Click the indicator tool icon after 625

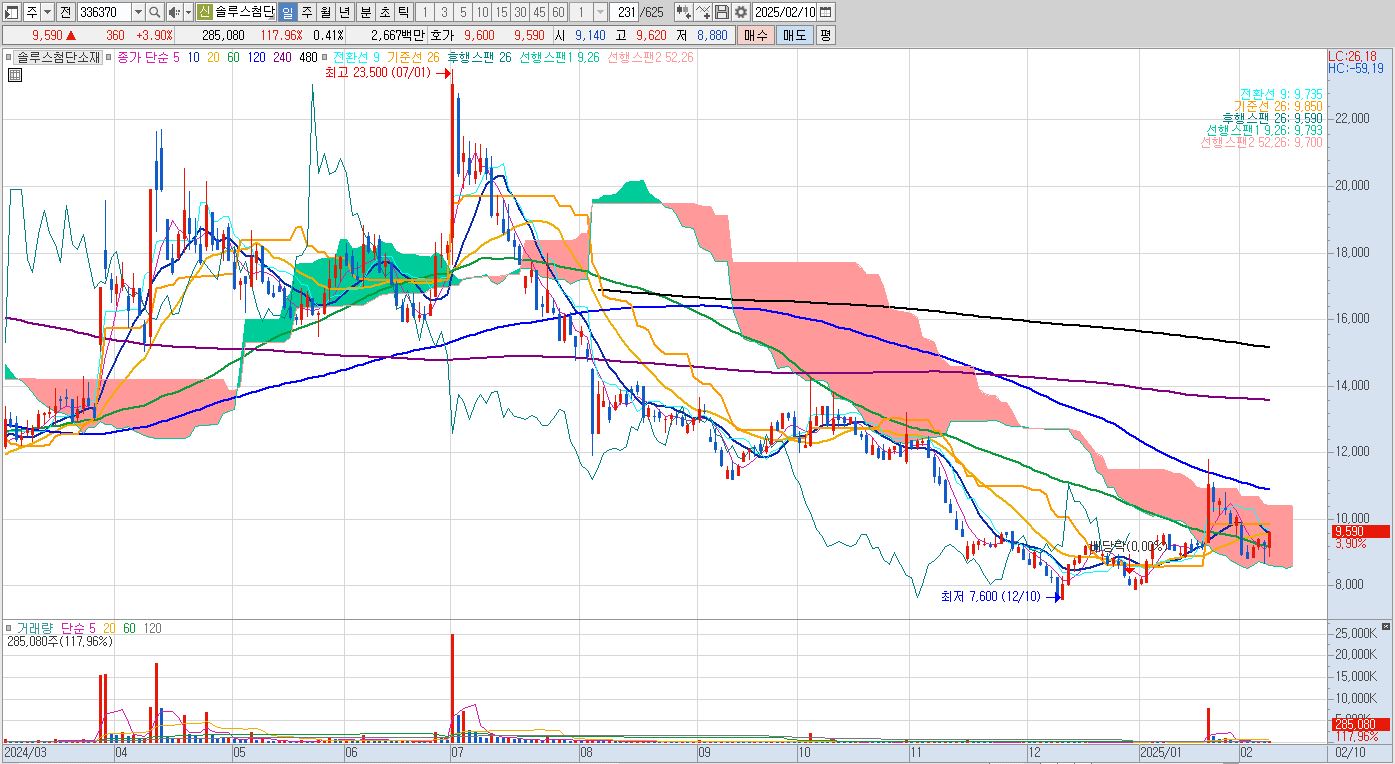click(x=684, y=12)
